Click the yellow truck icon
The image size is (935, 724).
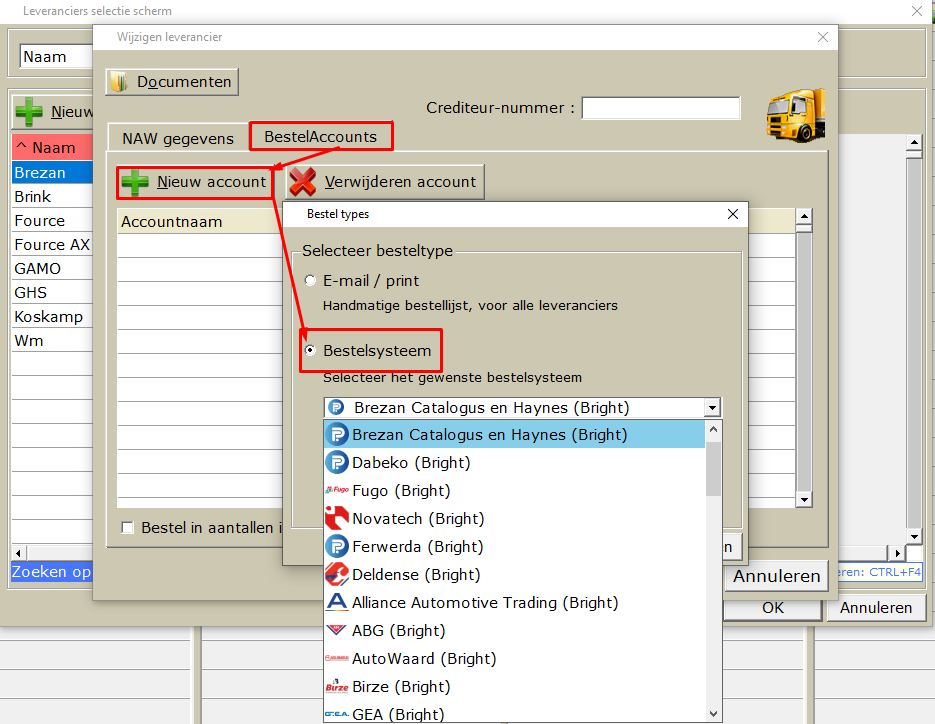pos(796,116)
